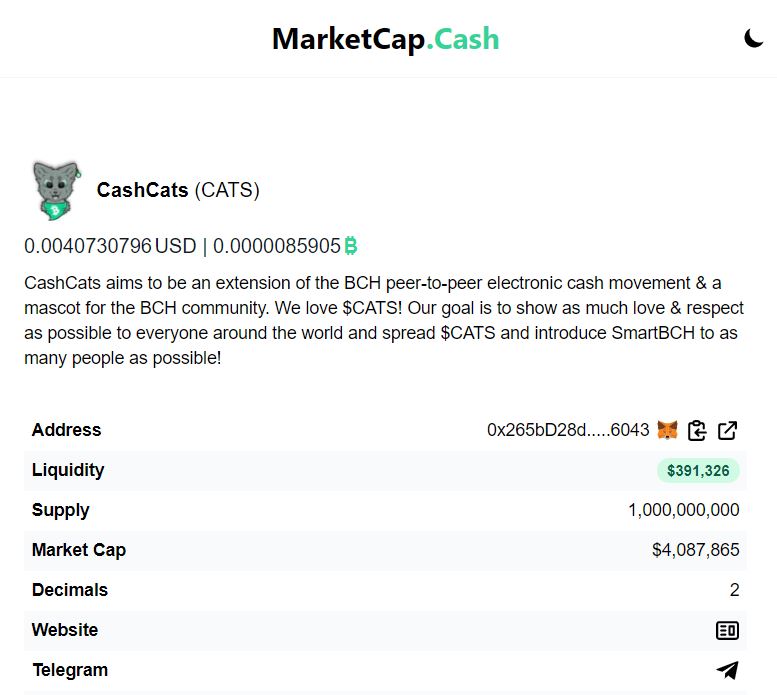
Task: Open the CashCats website icon
Action: [x=727, y=630]
